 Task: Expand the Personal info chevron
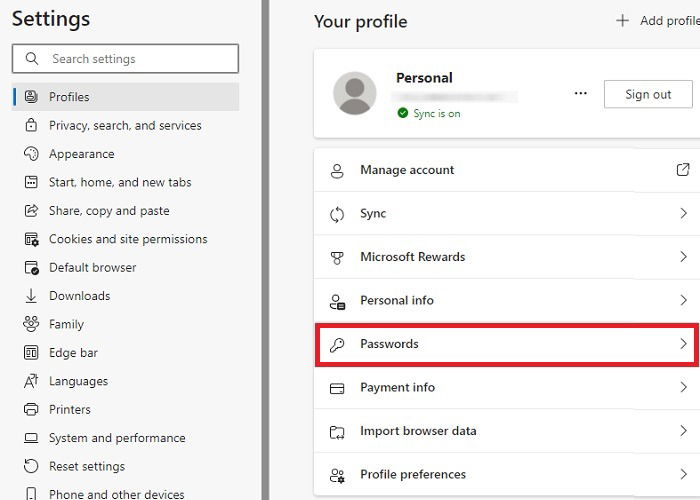(683, 300)
